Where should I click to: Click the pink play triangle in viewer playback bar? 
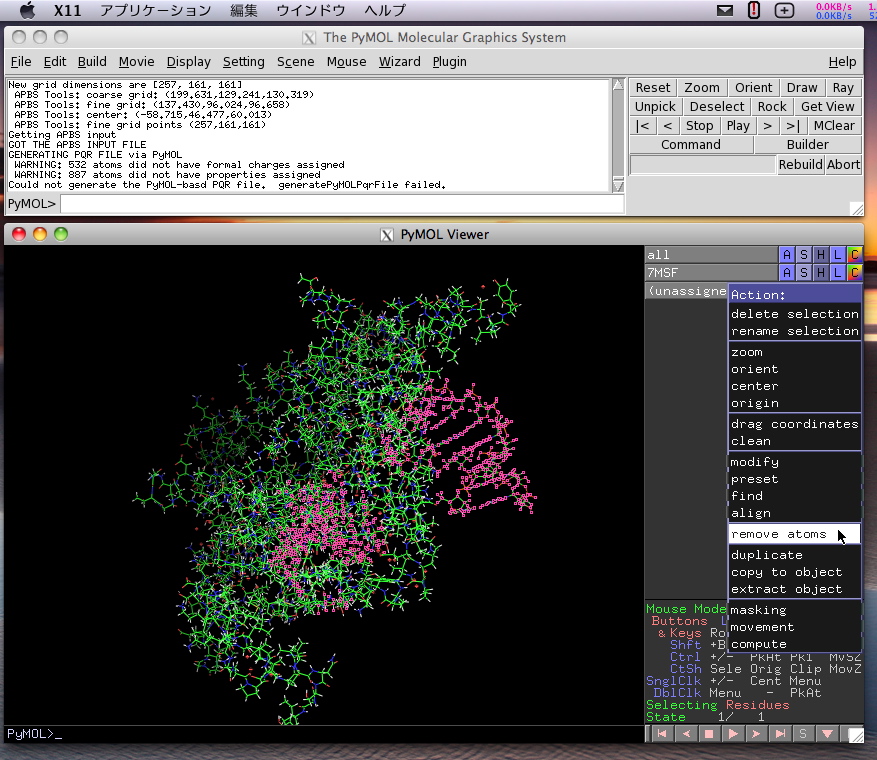(733, 734)
